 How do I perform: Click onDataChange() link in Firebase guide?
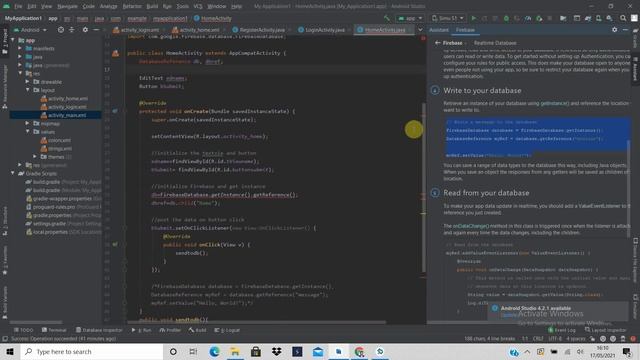(471, 226)
